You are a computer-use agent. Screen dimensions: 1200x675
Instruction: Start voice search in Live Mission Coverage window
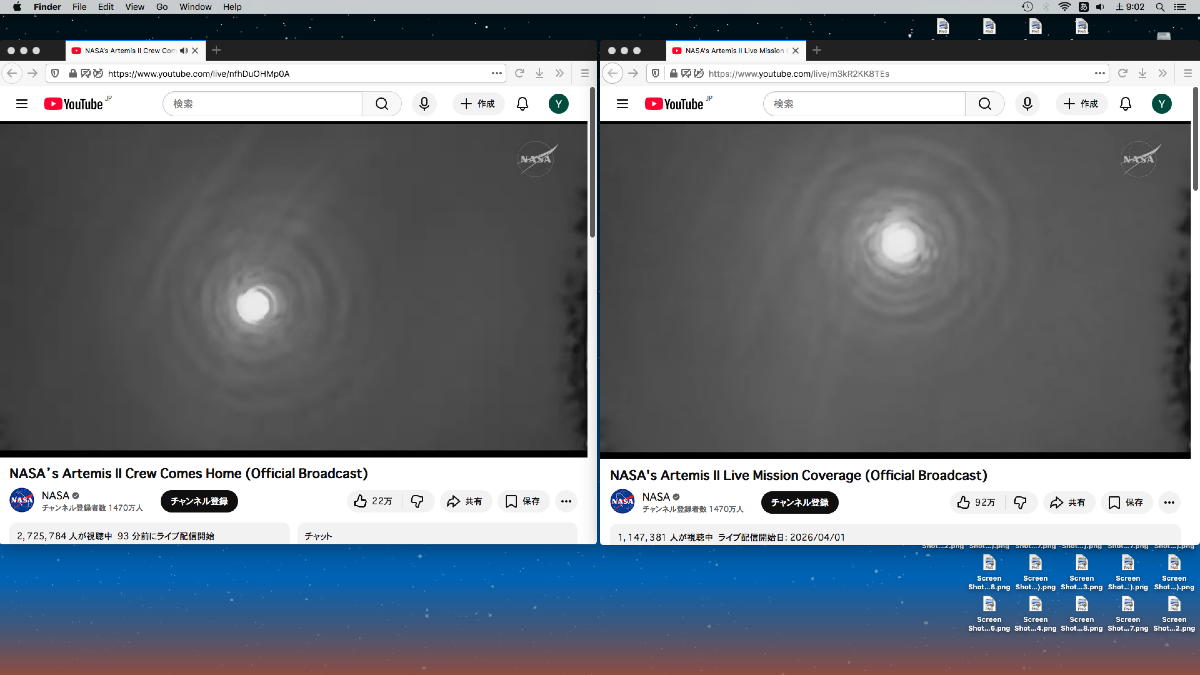pos(1027,103)
